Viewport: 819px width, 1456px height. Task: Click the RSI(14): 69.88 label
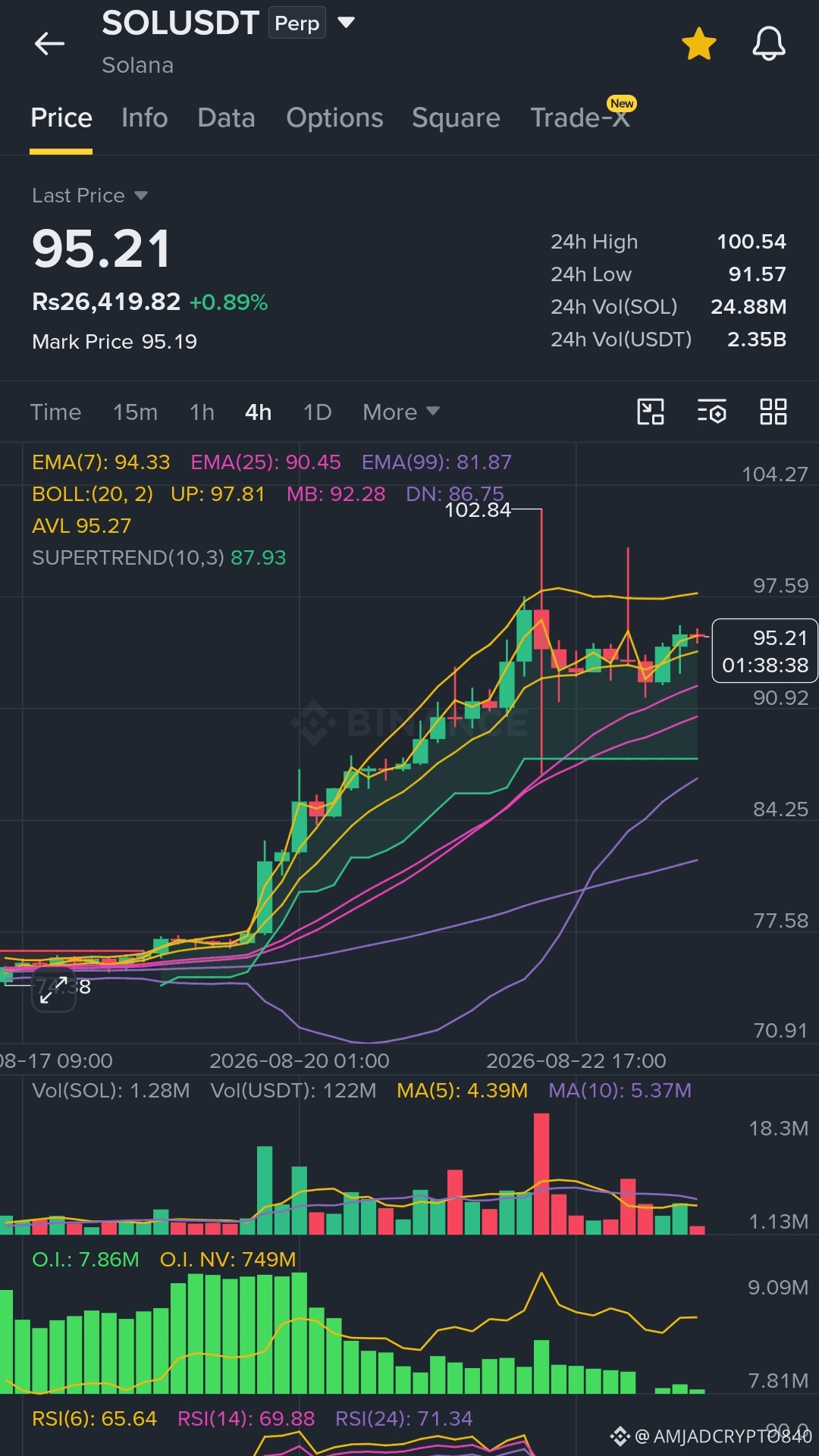tap(246, 1419)
